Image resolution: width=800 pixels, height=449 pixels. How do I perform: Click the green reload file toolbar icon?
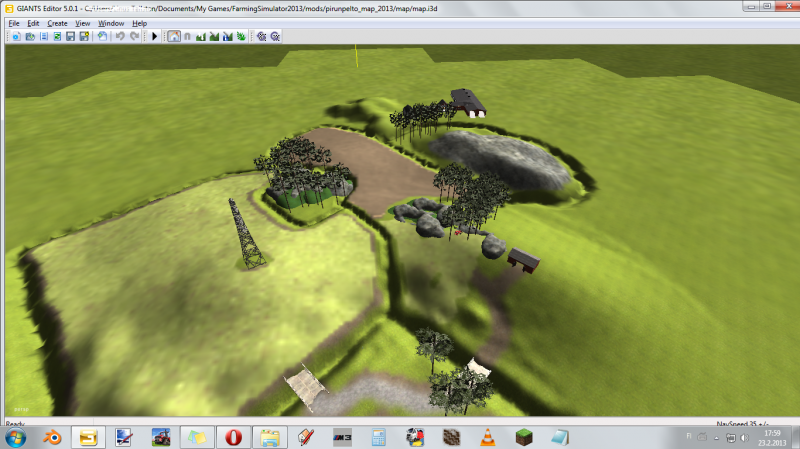click(x=57, y=36)
